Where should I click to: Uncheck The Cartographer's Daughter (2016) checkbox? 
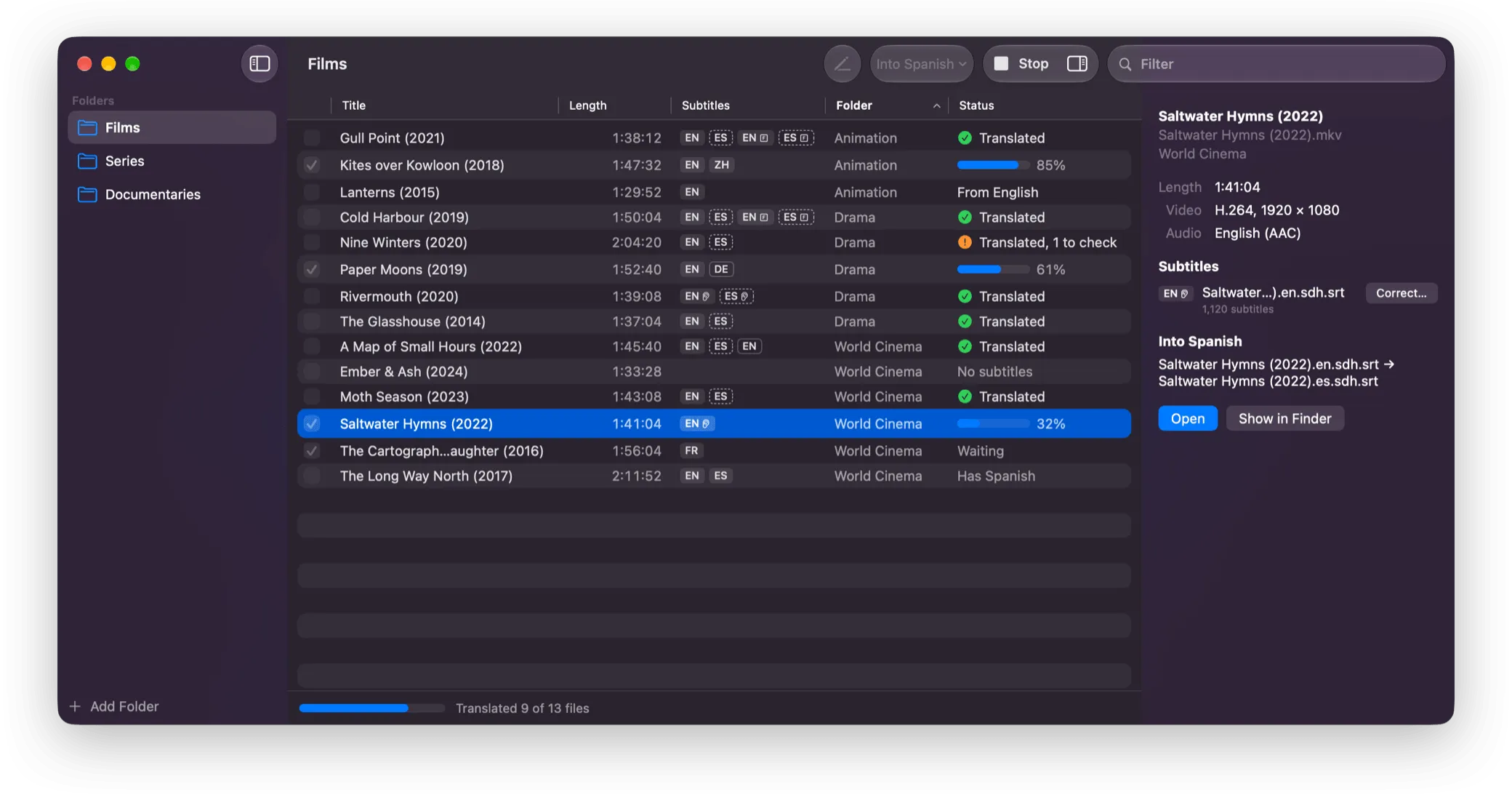[x=312, y=451]
